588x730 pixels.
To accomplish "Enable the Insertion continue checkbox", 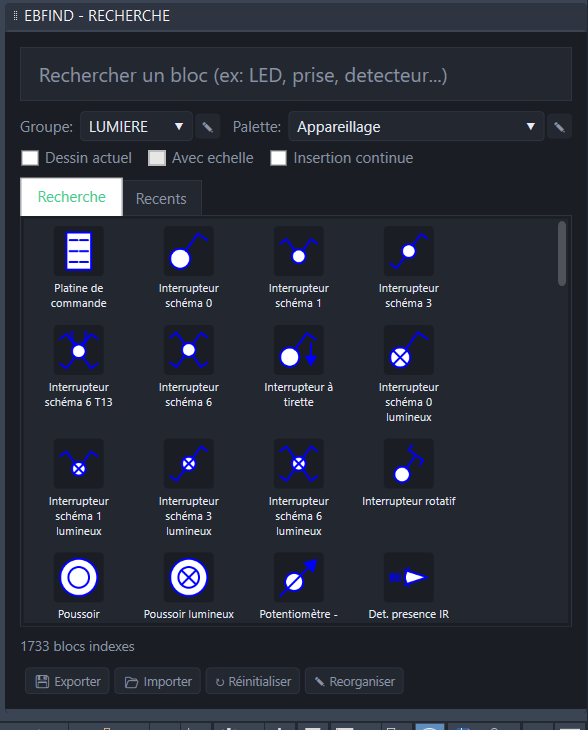I will tap(278, 158).
